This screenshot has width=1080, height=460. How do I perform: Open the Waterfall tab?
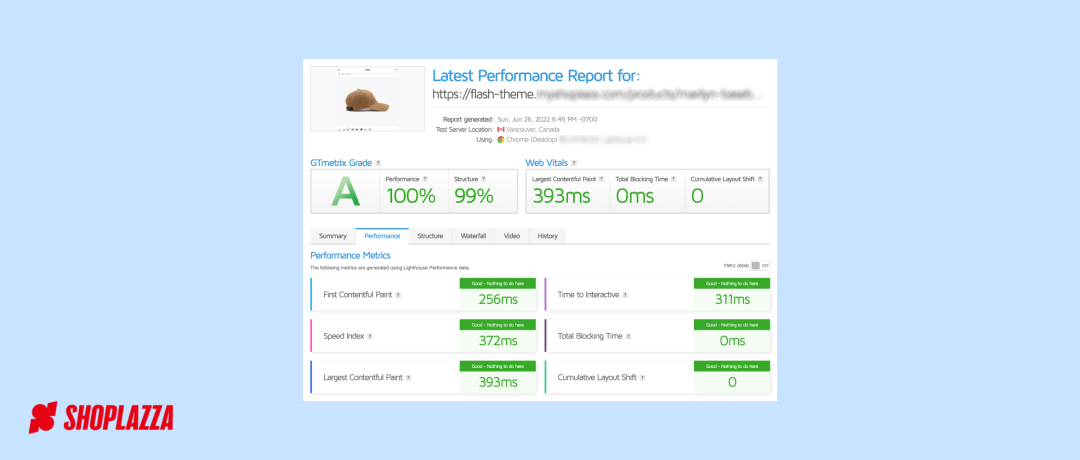tap(473, 236)
